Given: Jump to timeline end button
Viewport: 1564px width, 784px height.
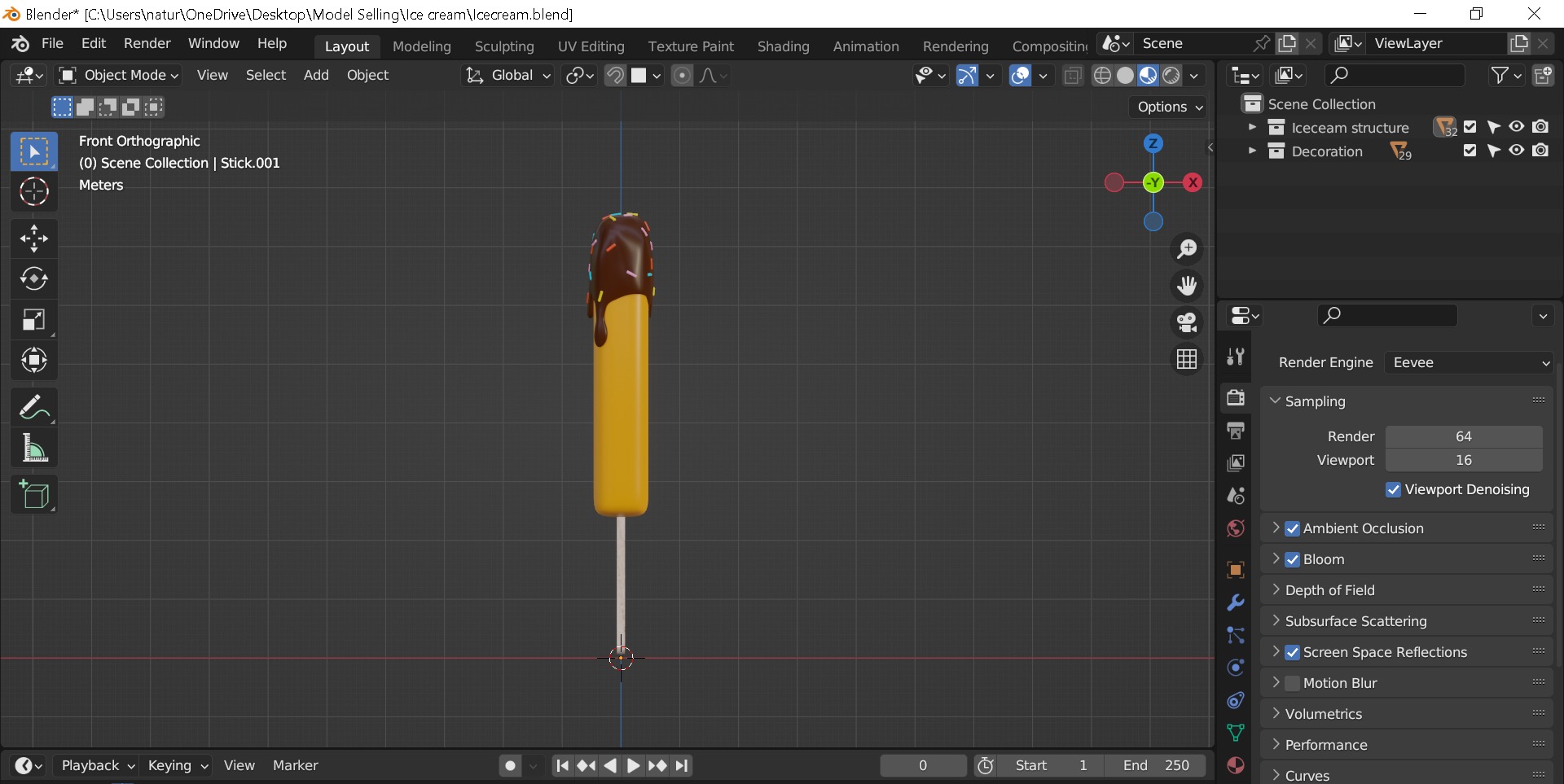Looking at the screenshot, I should tap(682, 765).
